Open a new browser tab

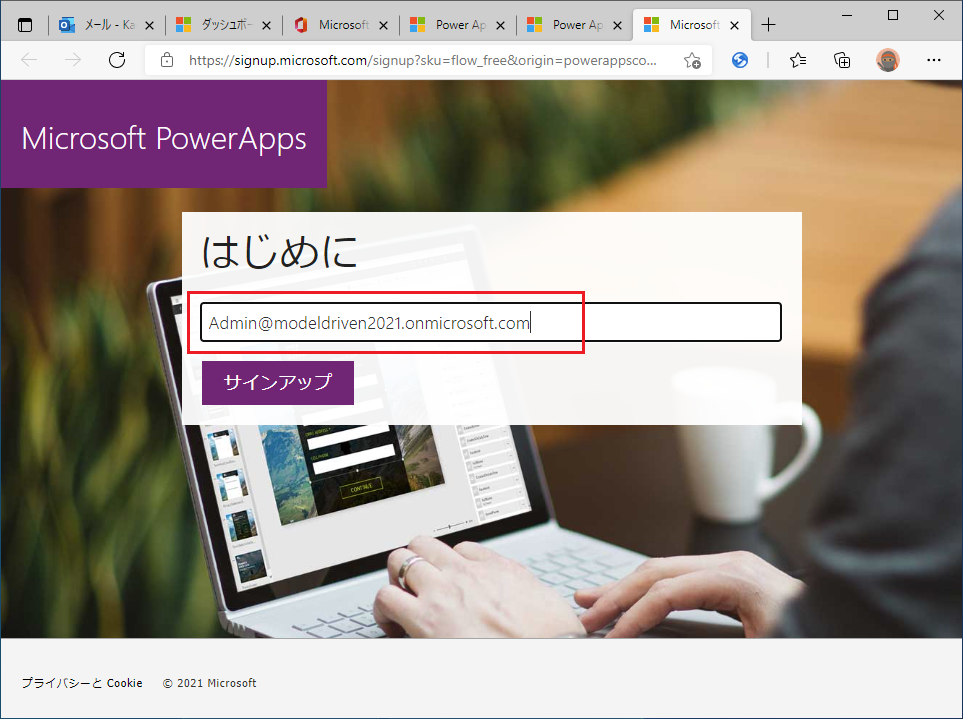[768, 25]
